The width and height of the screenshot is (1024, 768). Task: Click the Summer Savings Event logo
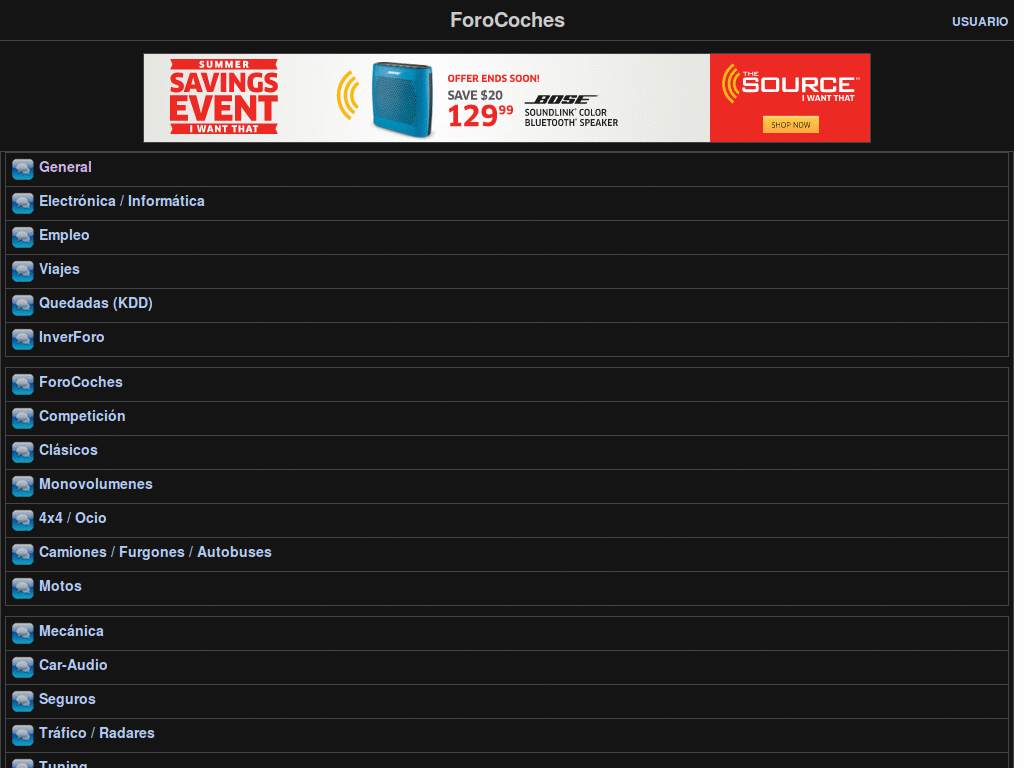tap(224, 97)
